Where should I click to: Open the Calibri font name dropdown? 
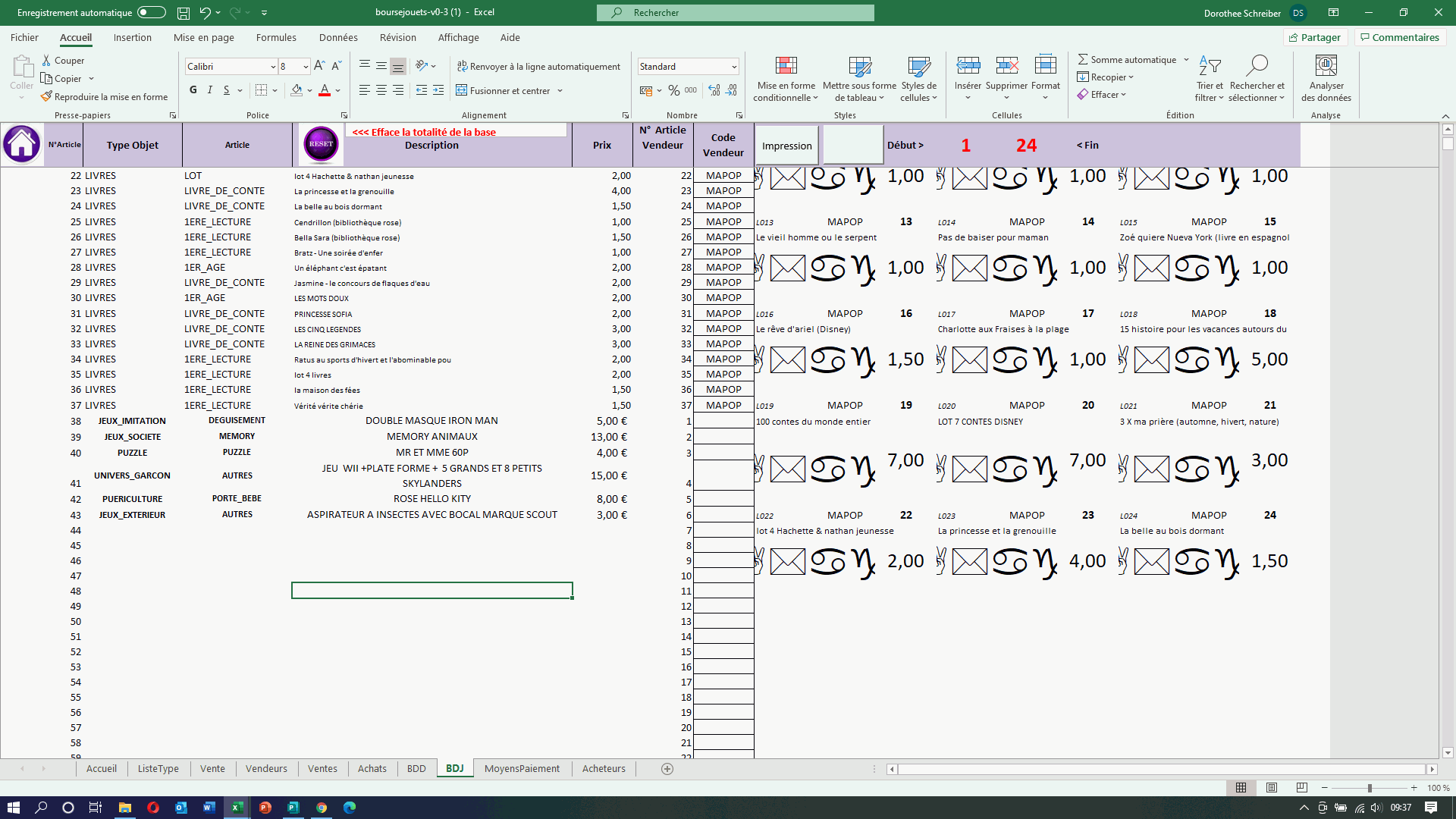pyautogui.click(x=273, y=67)
